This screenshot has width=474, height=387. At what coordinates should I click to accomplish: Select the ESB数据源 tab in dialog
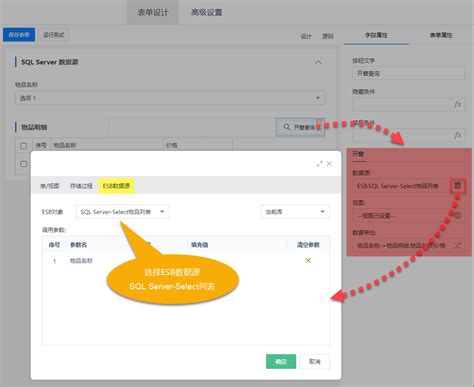116,186
